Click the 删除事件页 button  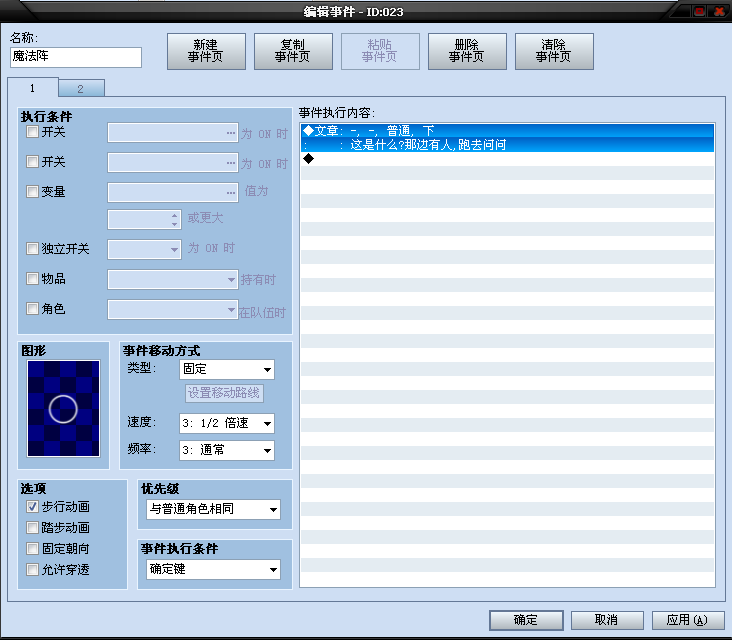467,51
